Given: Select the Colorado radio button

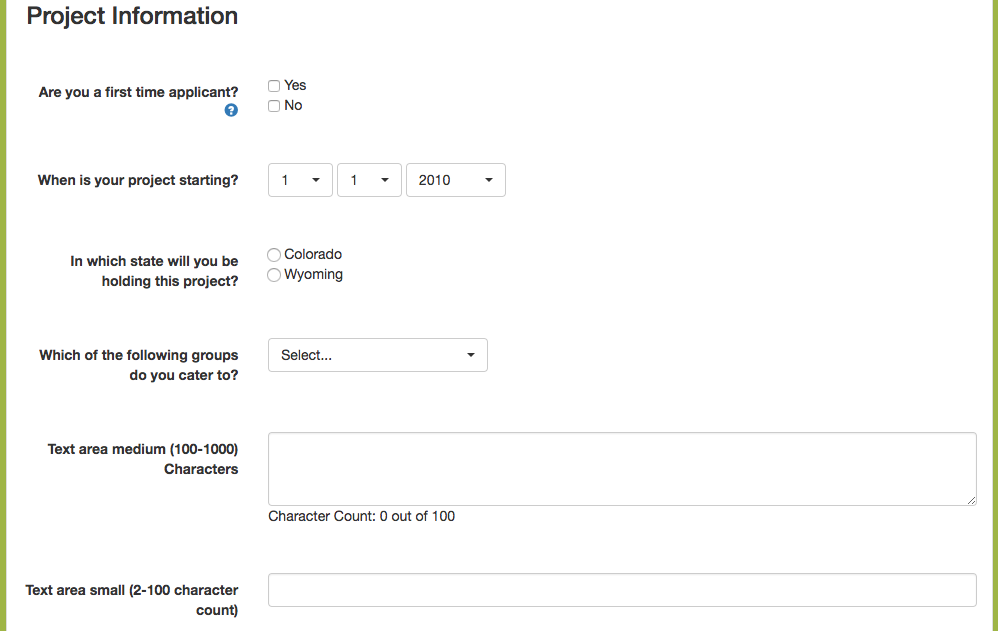Looking at the screenshot, I should 274,255.
